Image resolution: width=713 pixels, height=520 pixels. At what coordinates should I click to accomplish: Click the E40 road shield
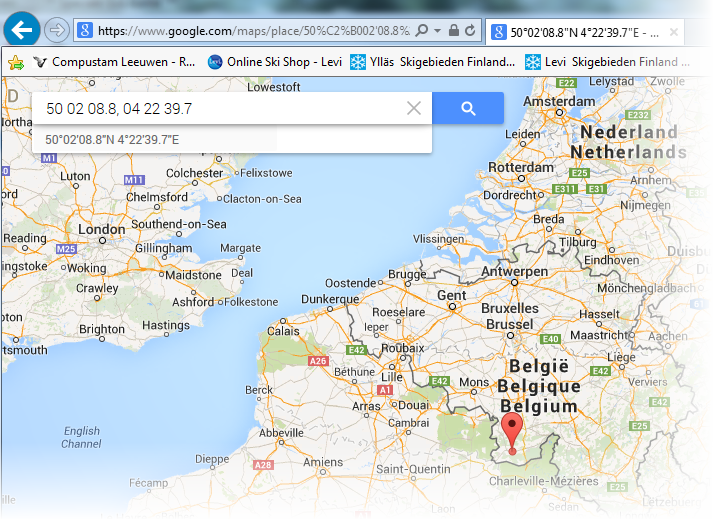[550, 339]
